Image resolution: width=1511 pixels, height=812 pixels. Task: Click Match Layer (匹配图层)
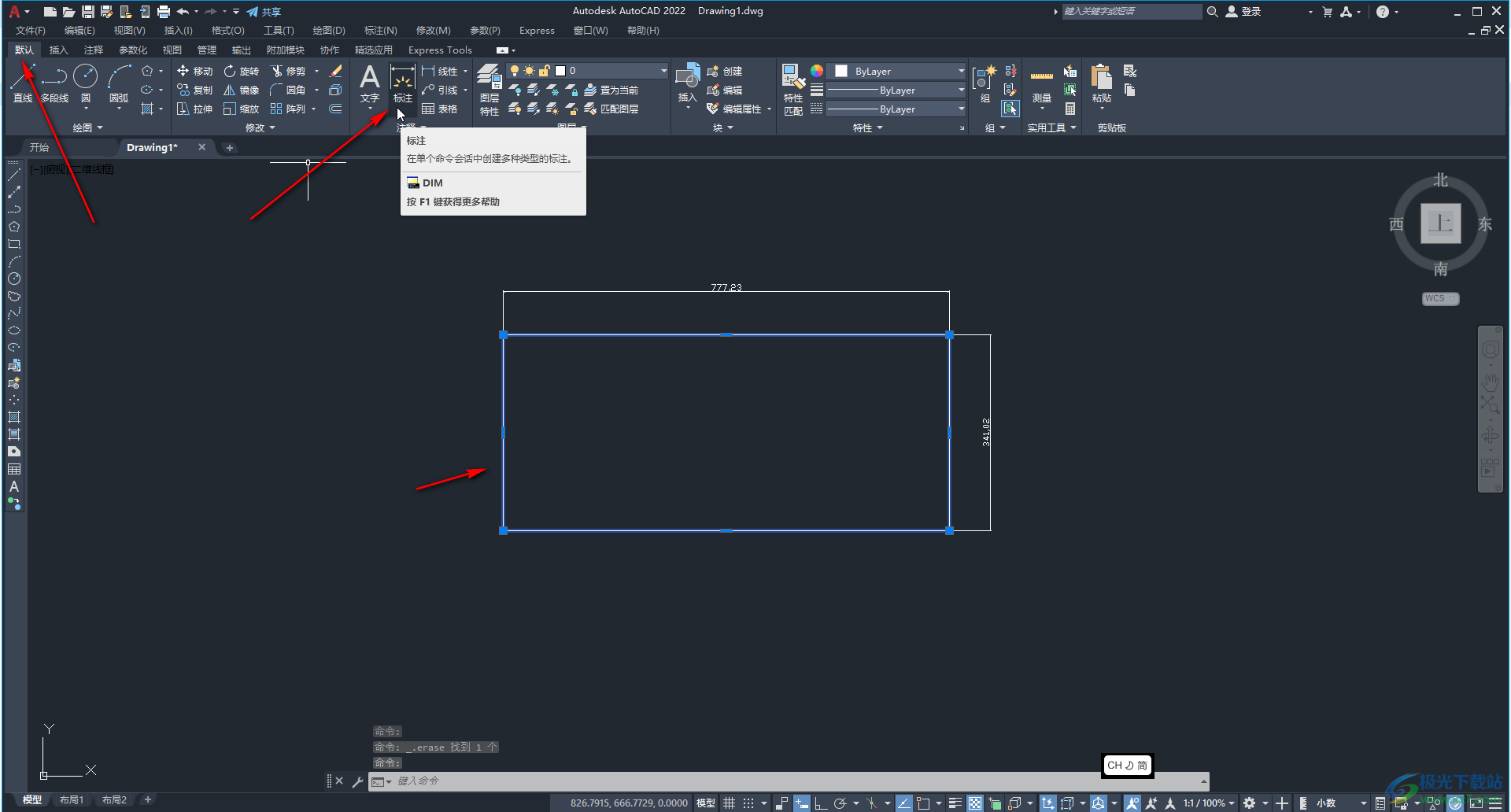pos(611,109)
